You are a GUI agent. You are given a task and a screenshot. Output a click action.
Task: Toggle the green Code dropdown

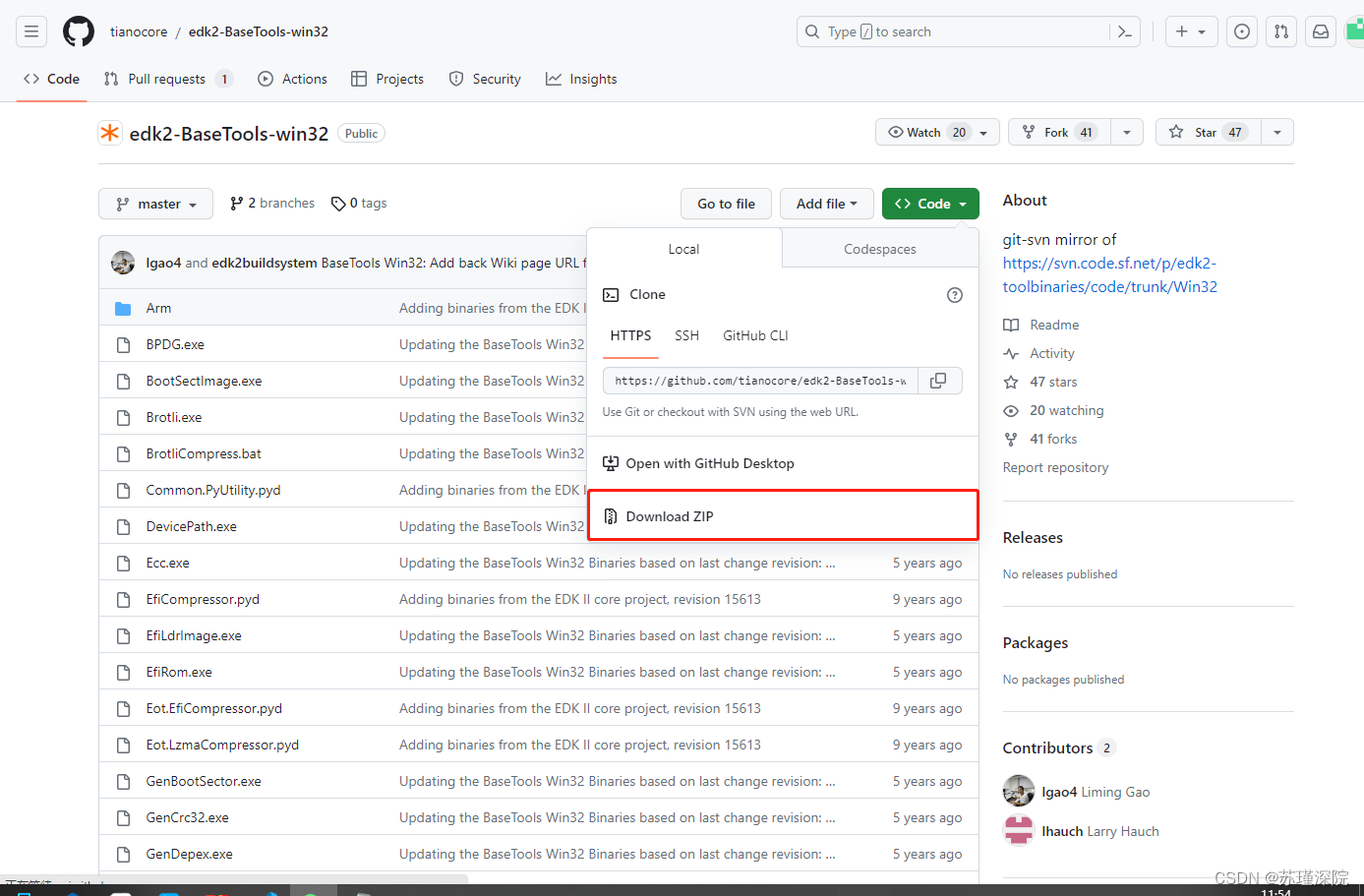pyautogui.click(x=930, y=204)
